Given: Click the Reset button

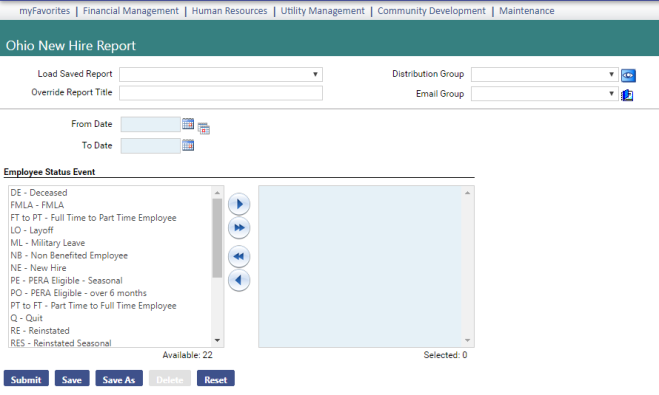Looking at the screenshot, I should (216, 379).
